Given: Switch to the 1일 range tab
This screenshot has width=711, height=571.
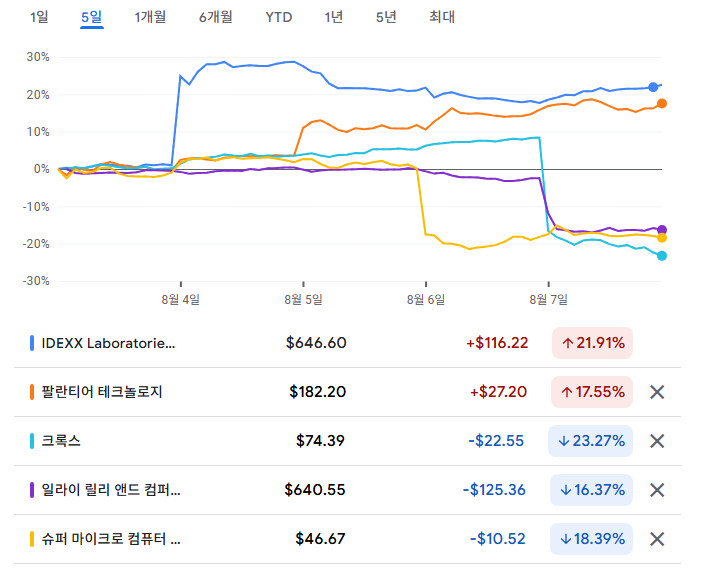Looking at the screenshot, I should point(39,17).
